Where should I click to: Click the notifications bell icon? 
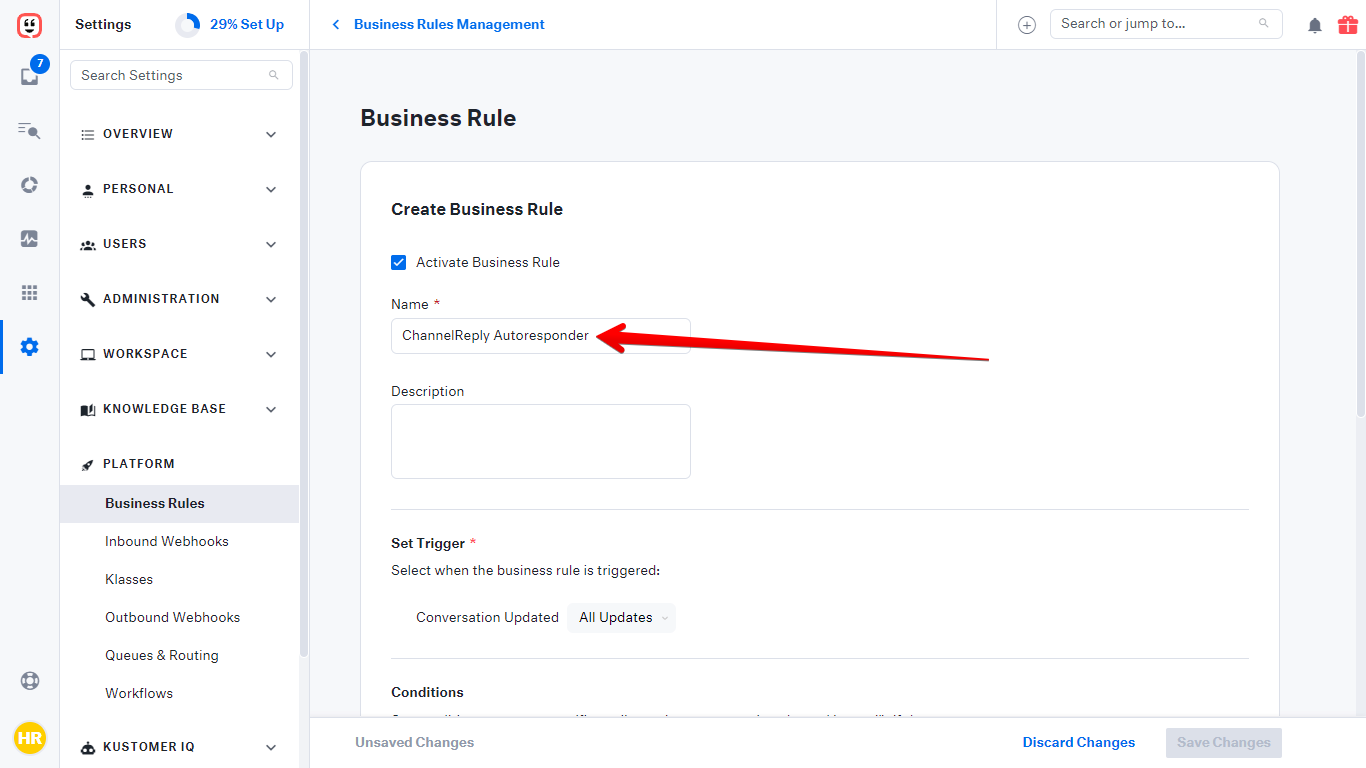(1315, 25)
